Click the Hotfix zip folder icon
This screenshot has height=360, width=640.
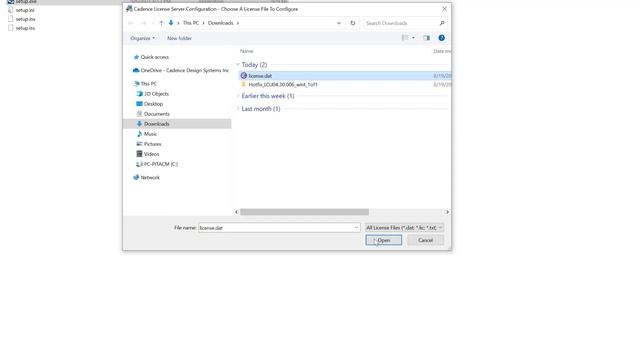244,84
